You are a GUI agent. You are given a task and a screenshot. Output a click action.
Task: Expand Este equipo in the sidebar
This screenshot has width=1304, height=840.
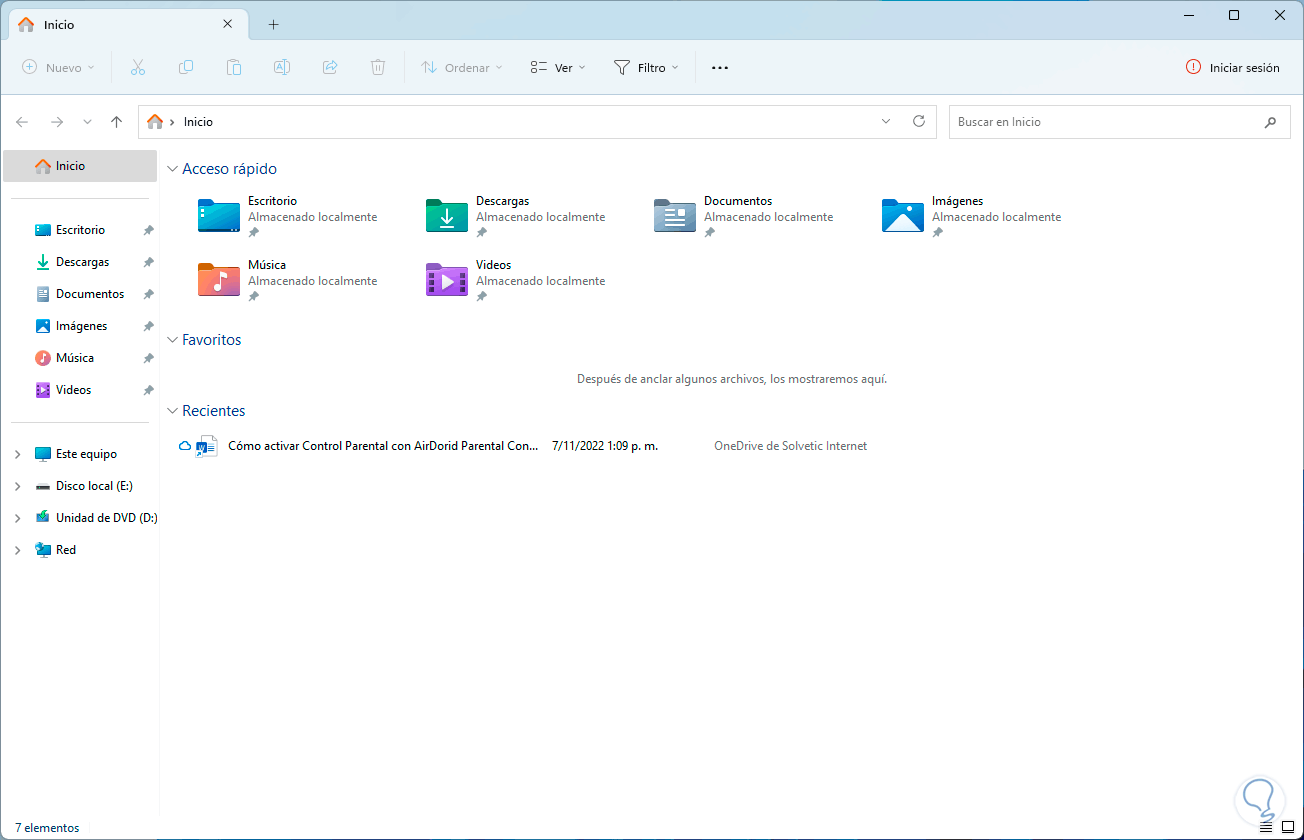[x=17, y=453]
